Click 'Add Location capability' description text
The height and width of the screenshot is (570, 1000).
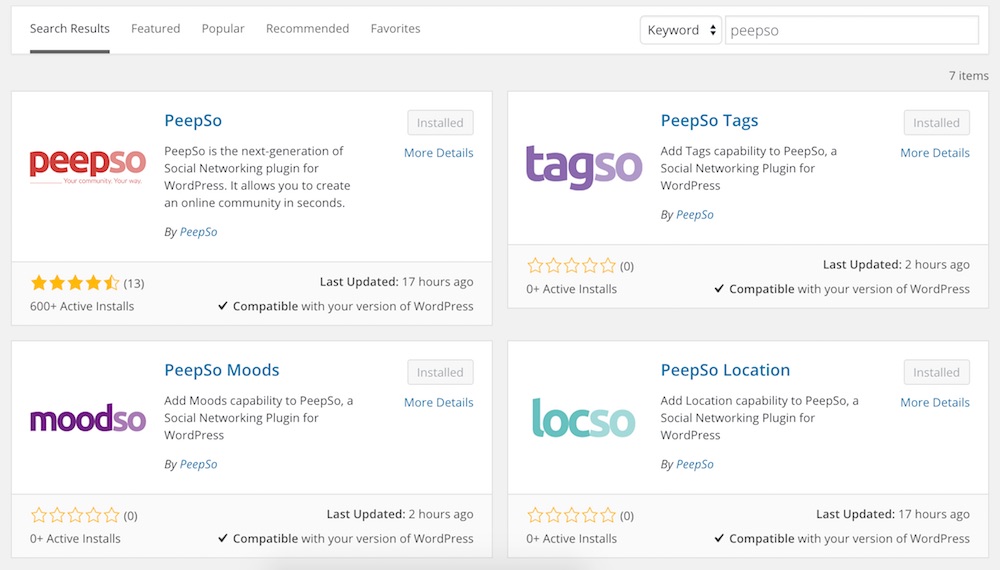(x=760, y=418)
